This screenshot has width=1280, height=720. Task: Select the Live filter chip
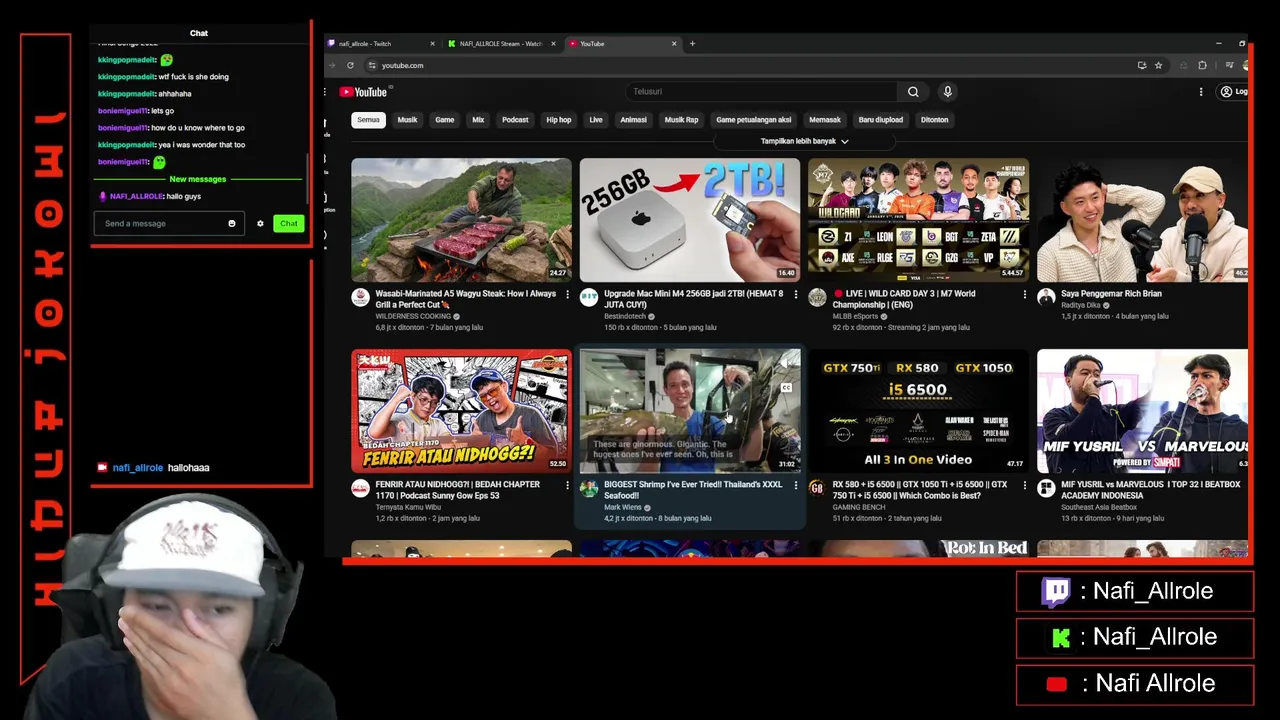[x=596, y=120]
